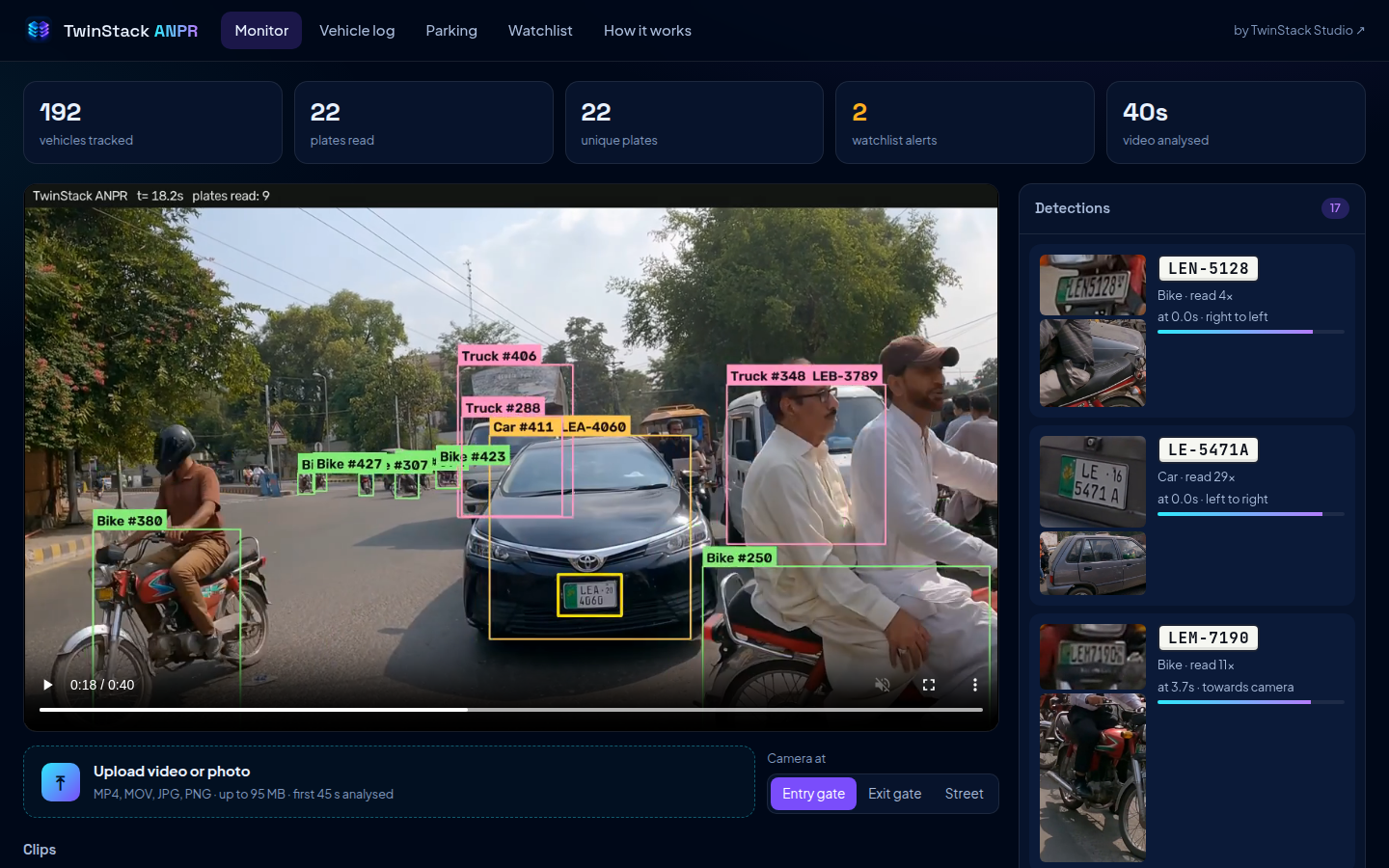1389x868 pixels.
Task: Open the LEN-5128 plate crop thumbnail
Action: pos(1093,285)
